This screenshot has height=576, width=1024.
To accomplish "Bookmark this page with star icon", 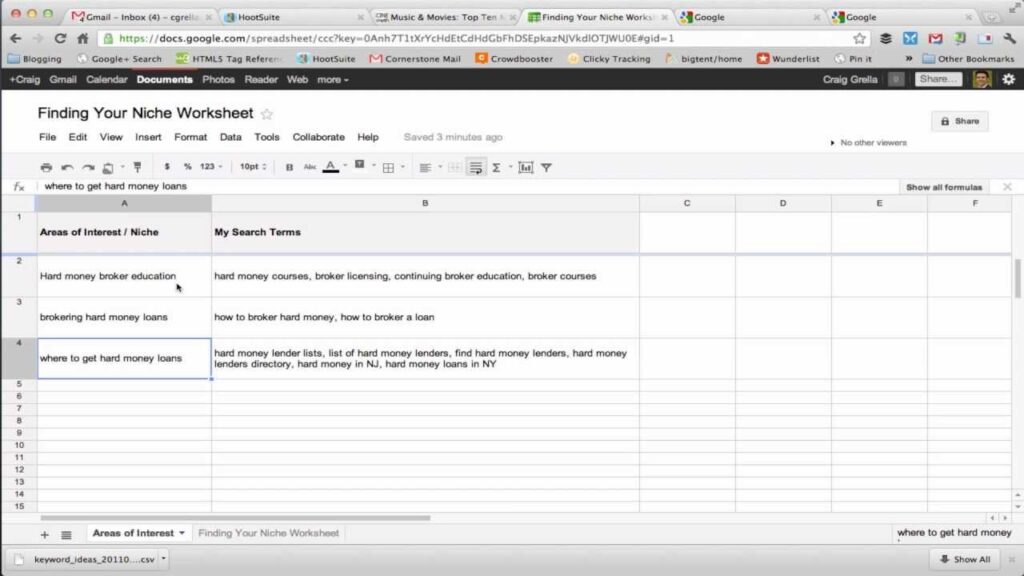I will click(x=859, y=39).
